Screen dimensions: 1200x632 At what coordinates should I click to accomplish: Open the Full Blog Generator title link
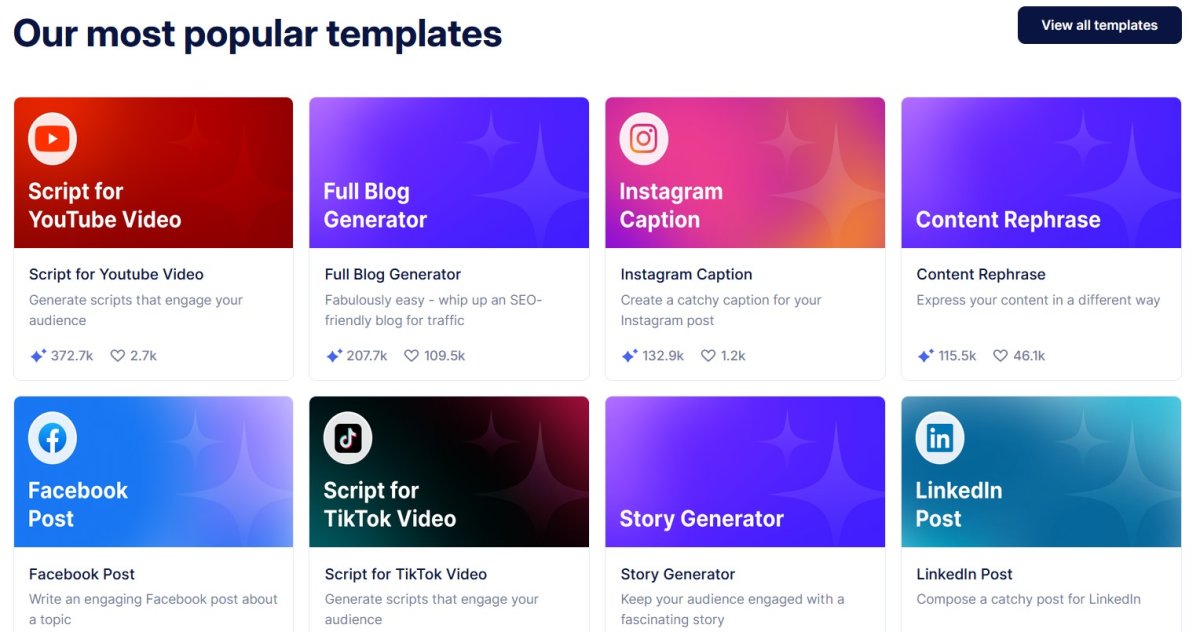393,274
